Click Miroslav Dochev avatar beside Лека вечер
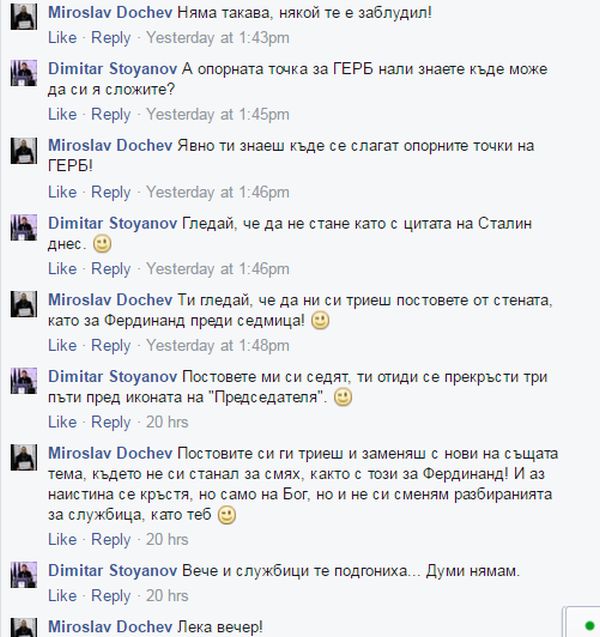600x637 pixels. [24, 628]
